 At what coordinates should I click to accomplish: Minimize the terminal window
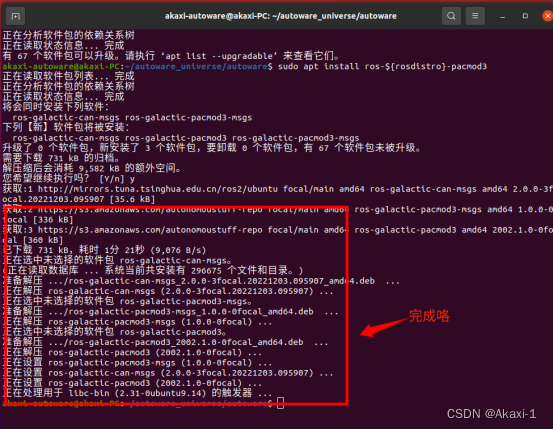pos(503,17)
